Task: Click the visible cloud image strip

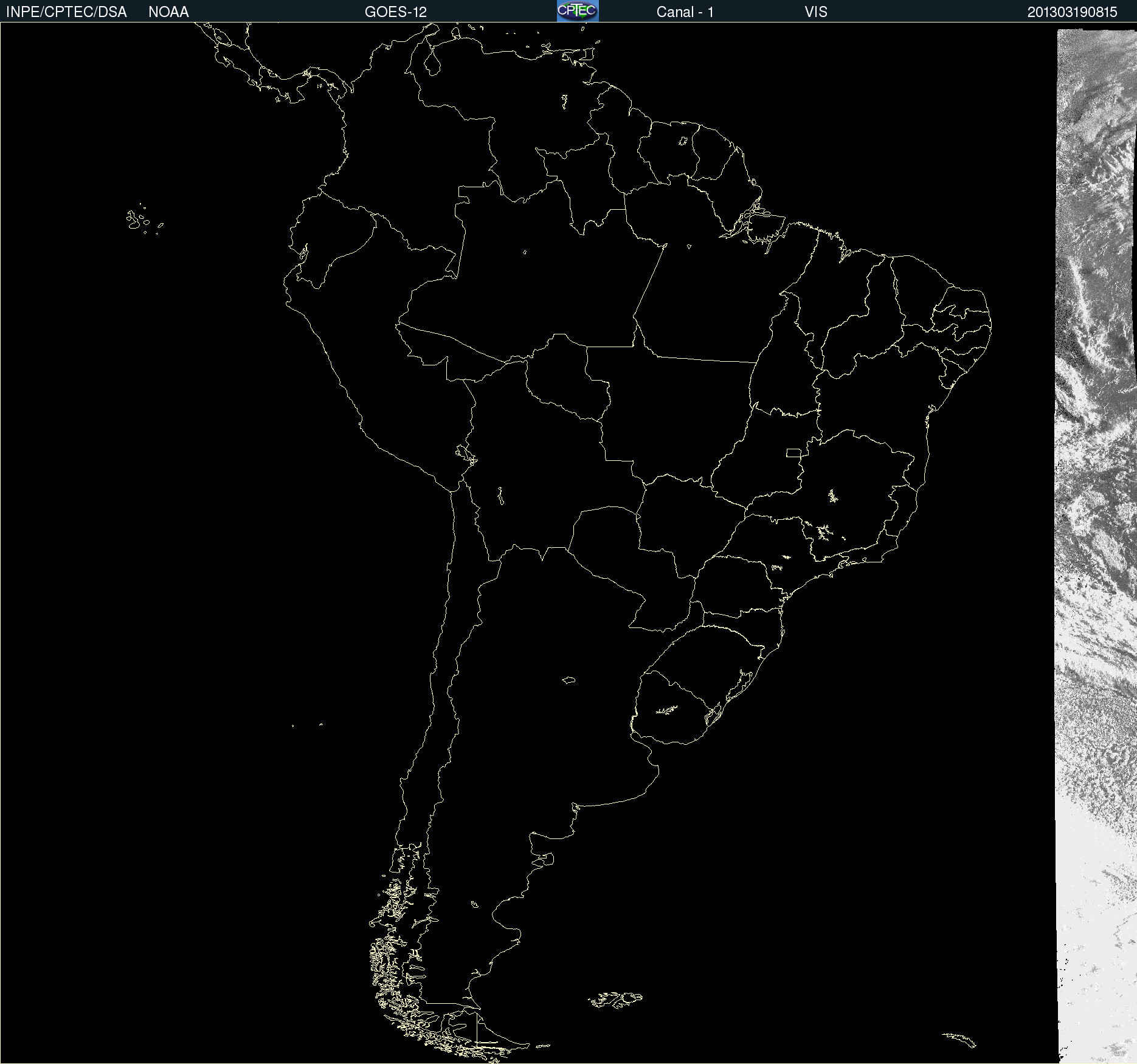Action: click(1096, 546)
